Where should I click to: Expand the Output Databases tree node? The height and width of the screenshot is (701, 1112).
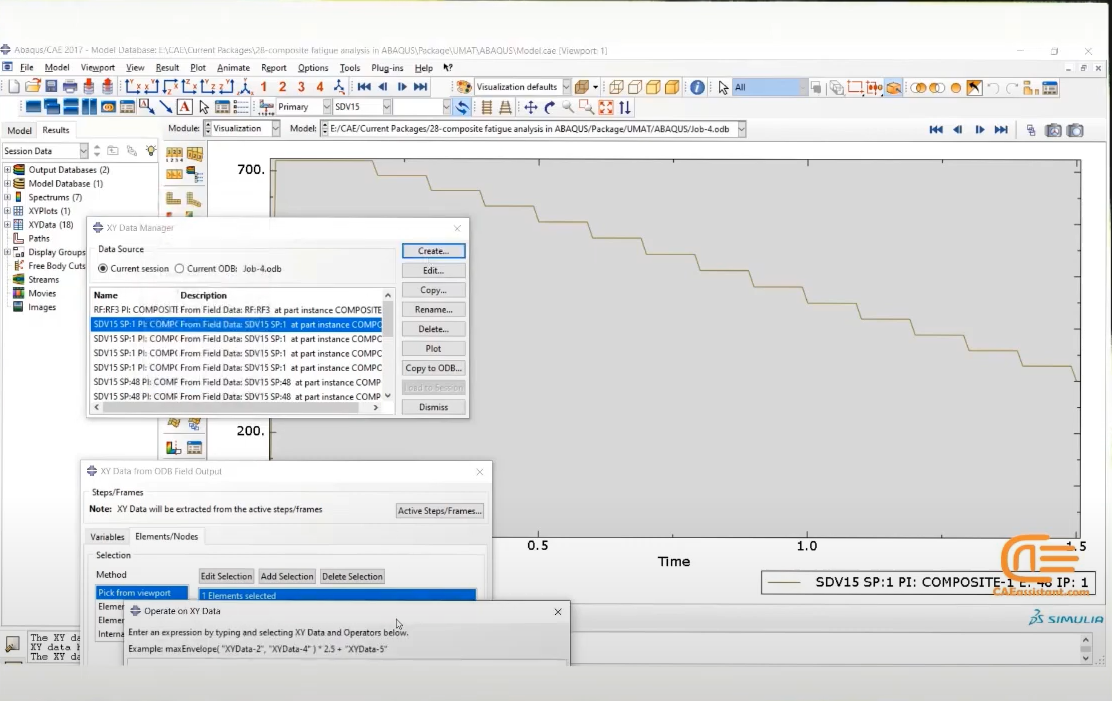(x=7, y=170)
